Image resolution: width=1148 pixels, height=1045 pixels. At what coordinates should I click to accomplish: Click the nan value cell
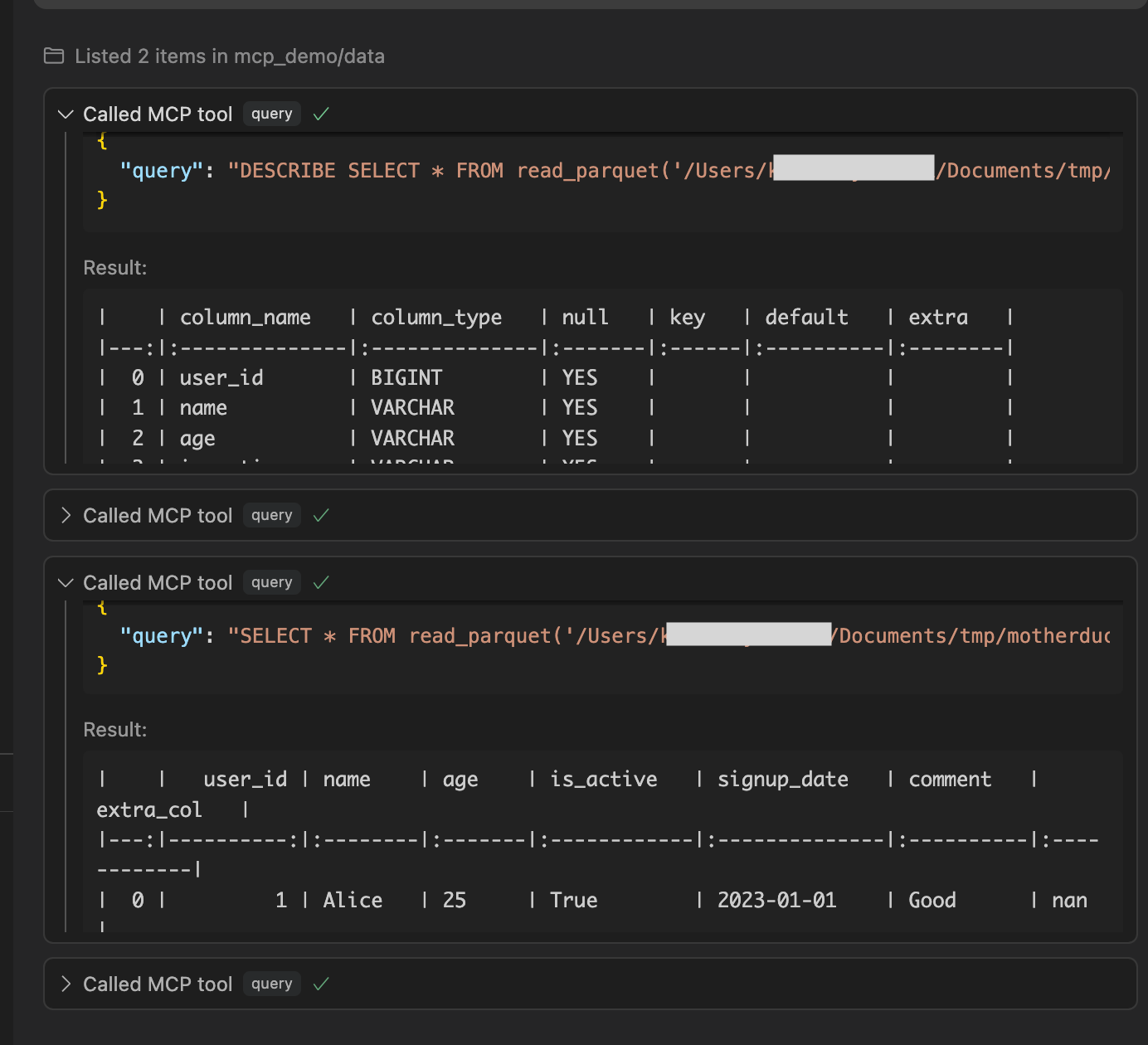click(x=1069, y=901)
